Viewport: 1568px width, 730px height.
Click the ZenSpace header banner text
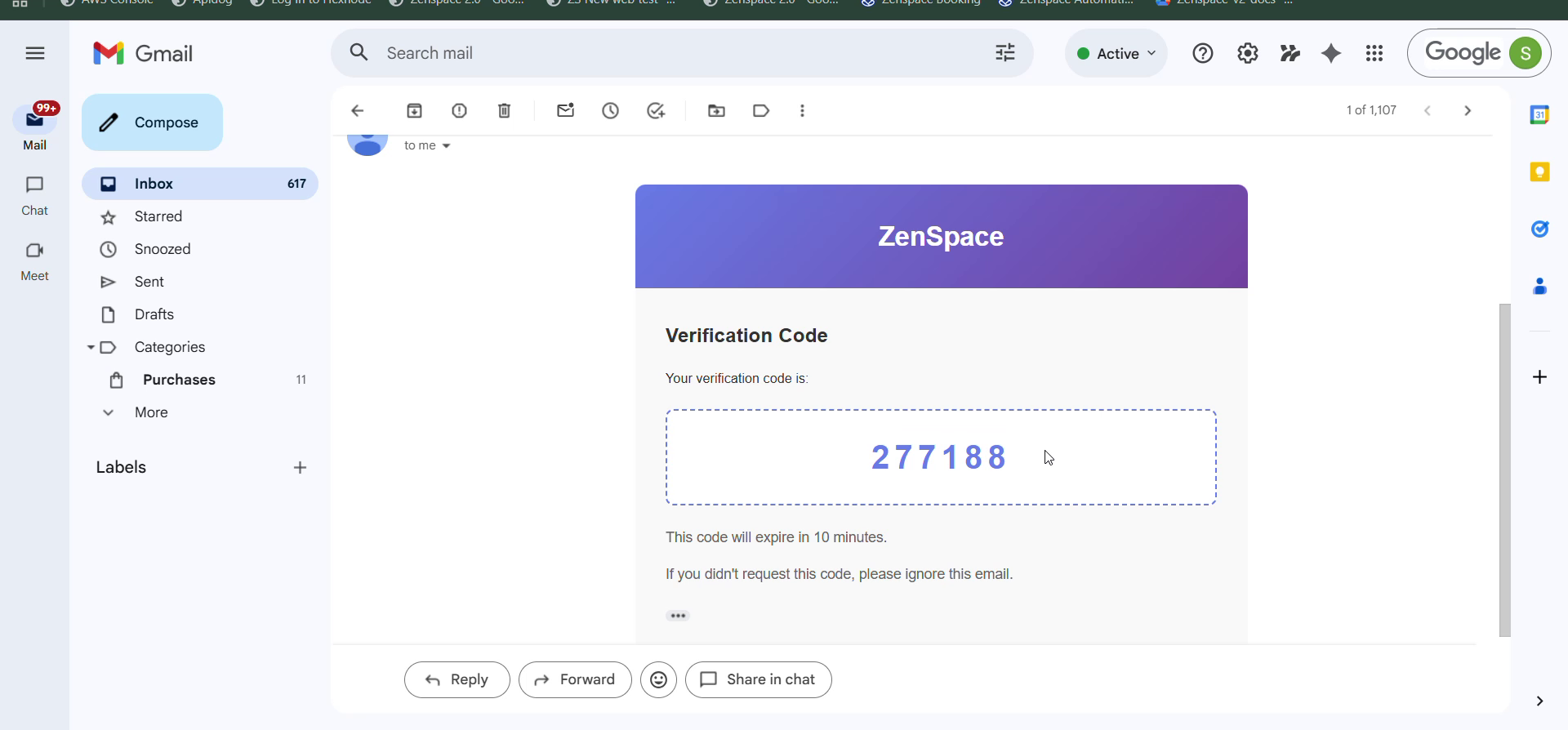tap(941, 236)
